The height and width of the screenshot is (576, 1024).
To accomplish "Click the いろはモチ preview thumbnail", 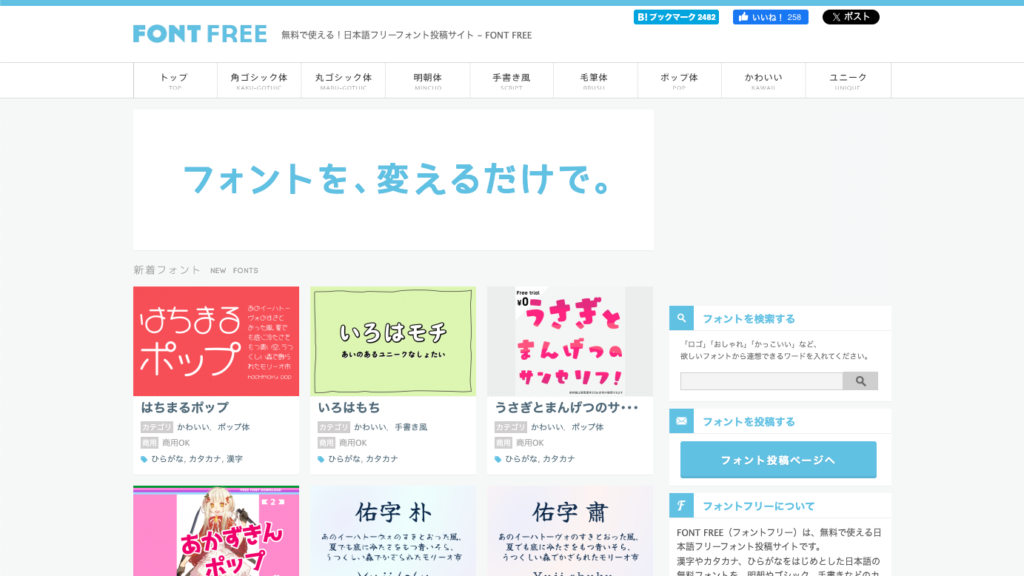I will (392, 341).
